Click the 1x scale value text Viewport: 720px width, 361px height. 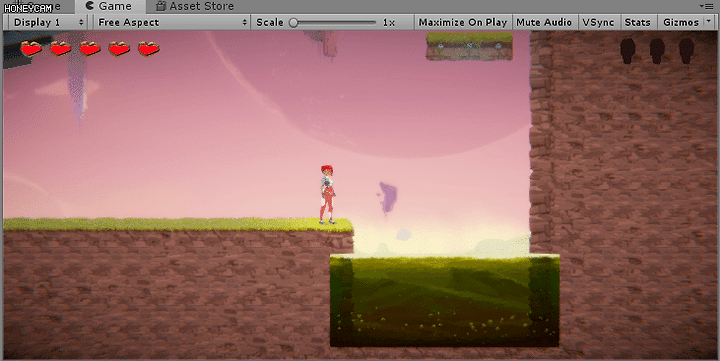pyautogui.click(x=388, y=23)
